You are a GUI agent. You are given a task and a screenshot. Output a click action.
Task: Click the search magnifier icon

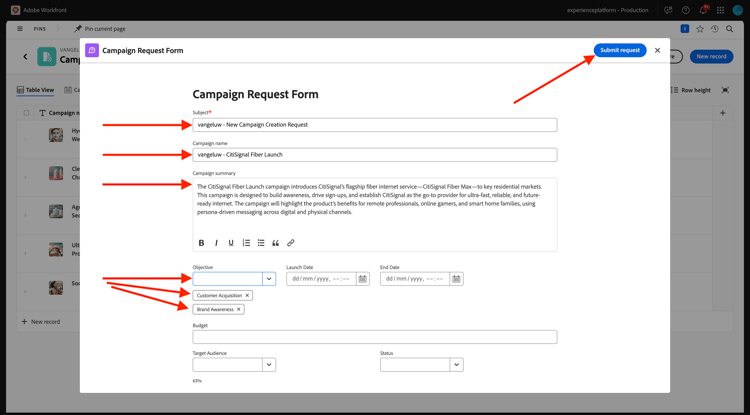click(729, 29)
